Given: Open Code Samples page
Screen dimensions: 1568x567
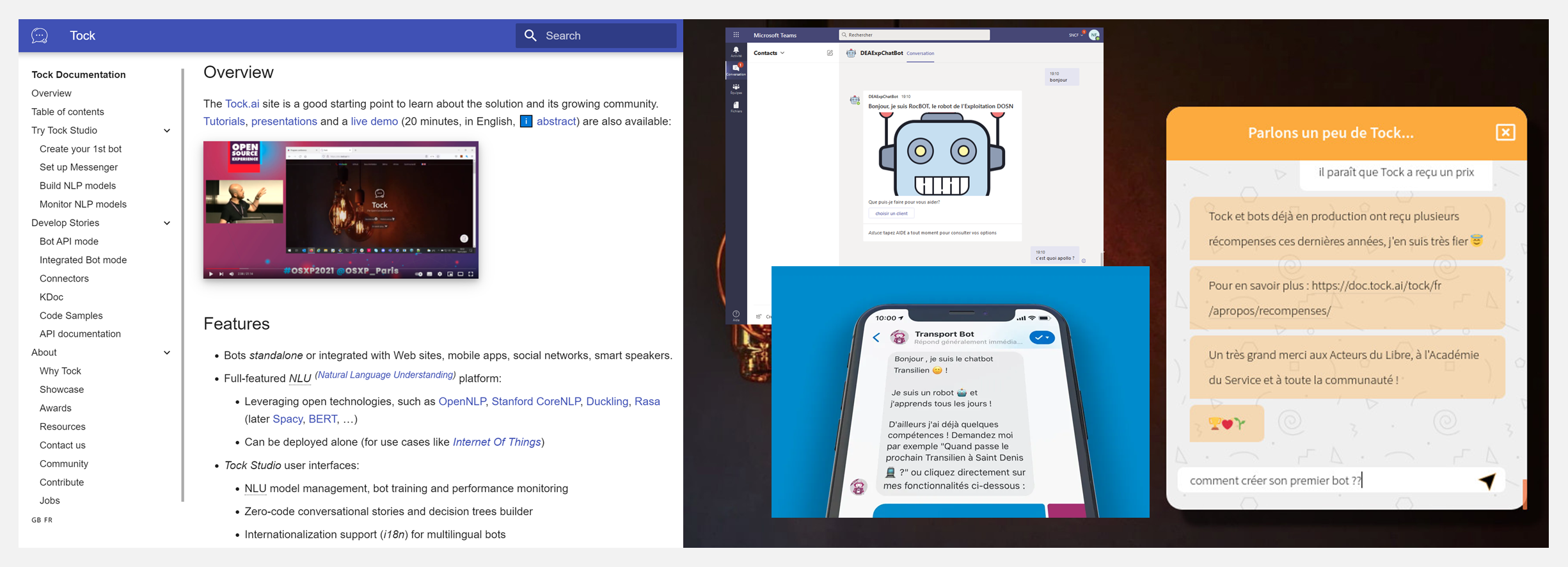Looking at the screenshot, I should coord(71,316).
